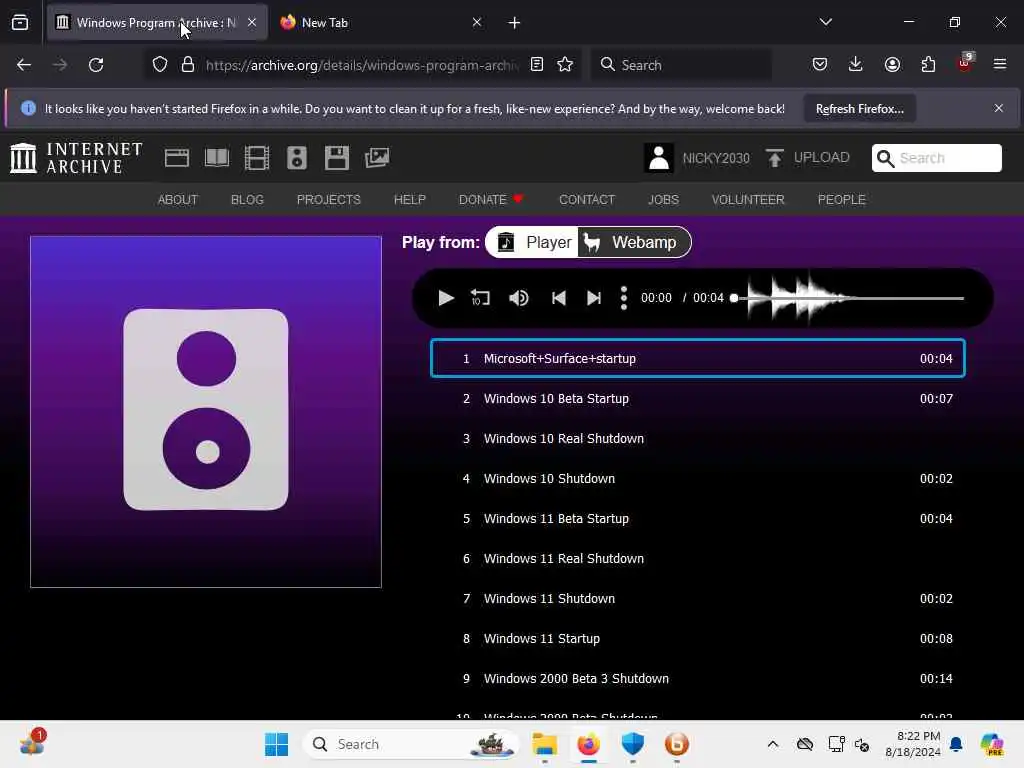Select track Windows 10 Beta Startup
The image size is (1024, 768).
click(x=697, y=398)
